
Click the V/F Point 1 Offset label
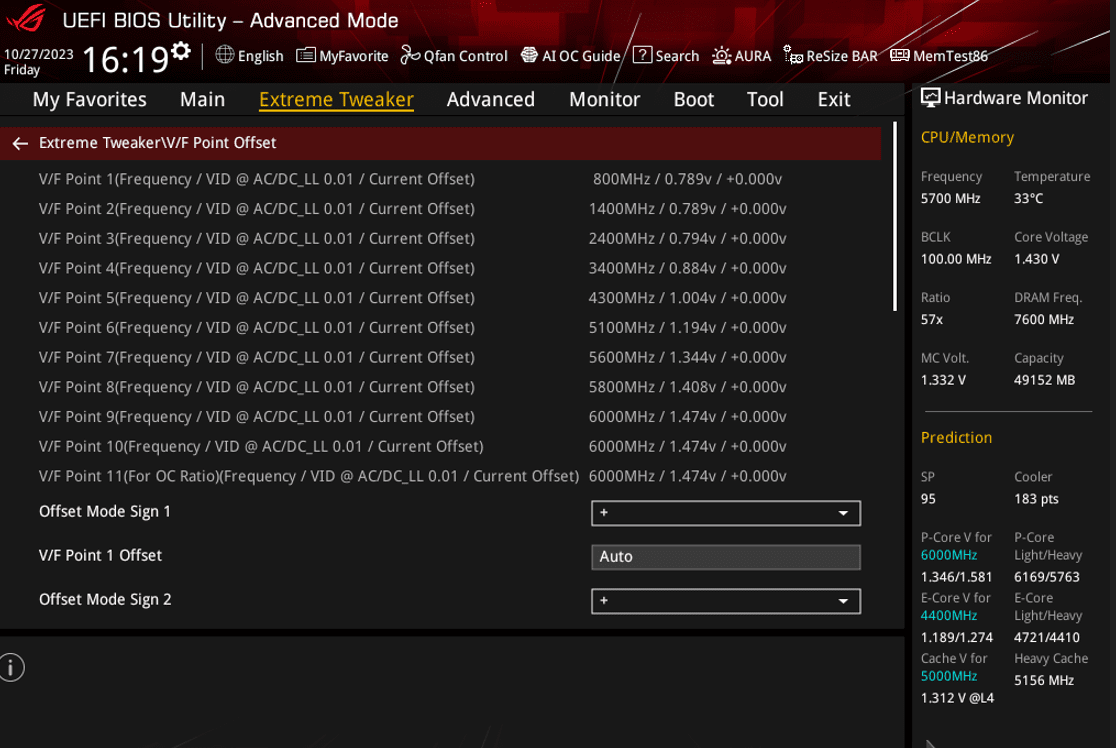point(100,555)
